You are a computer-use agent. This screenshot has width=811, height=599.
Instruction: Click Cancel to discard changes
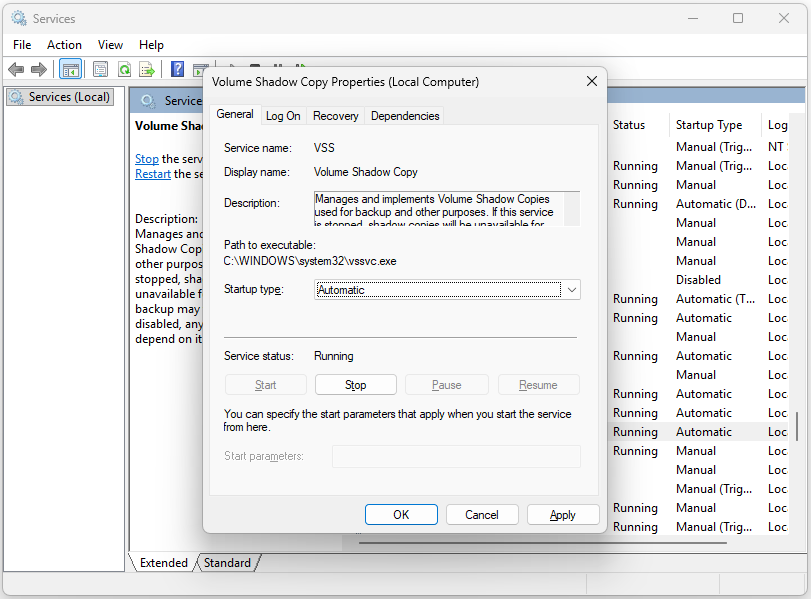482,515
